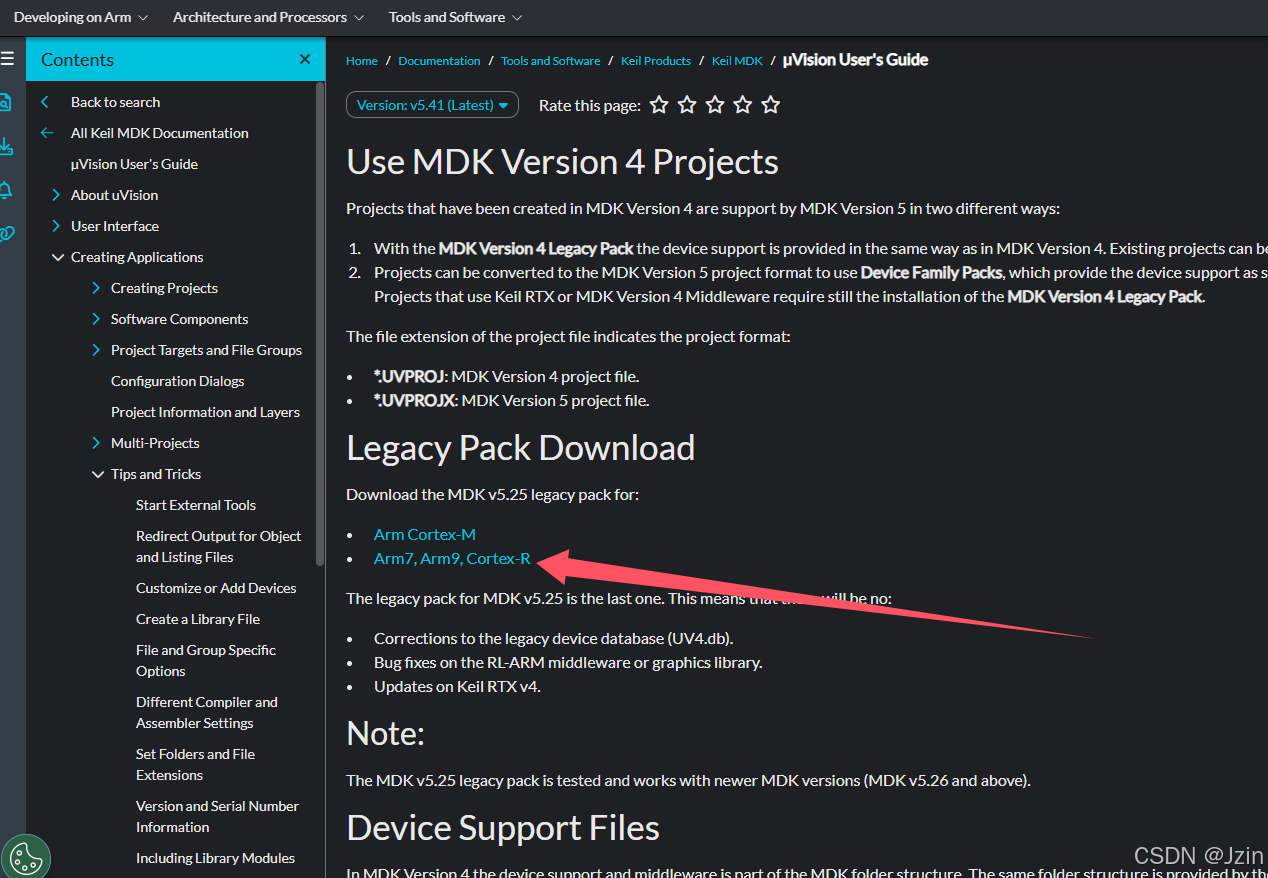Screen dimensions: 1268x878
Task: Open Set Folders and File Extensions topic
Action: (x=195, y=765)
